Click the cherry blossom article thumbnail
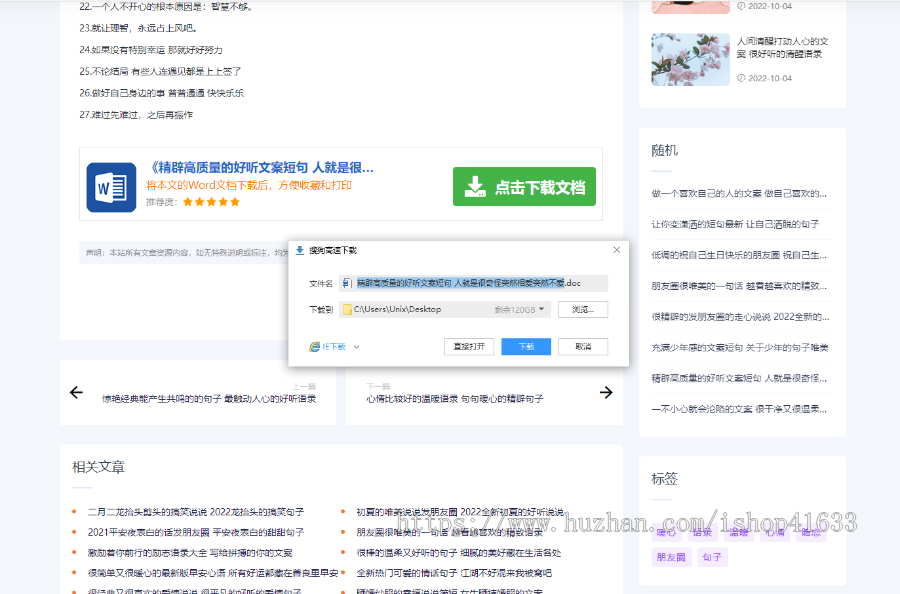This screenshot has height=594, width=900. 690,60
